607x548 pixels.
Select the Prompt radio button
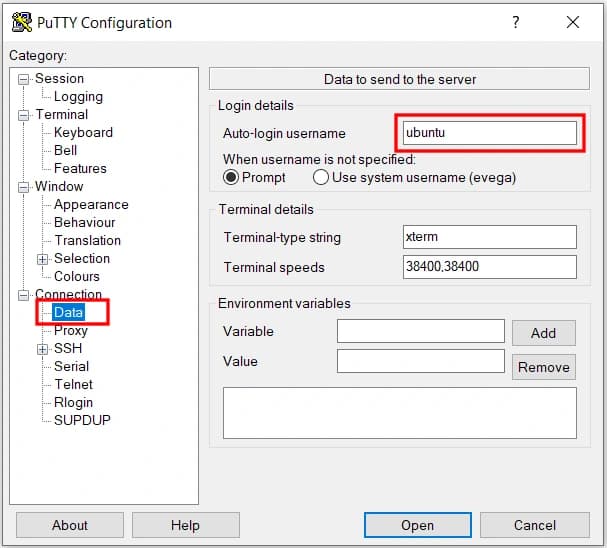tap(231, 178)
